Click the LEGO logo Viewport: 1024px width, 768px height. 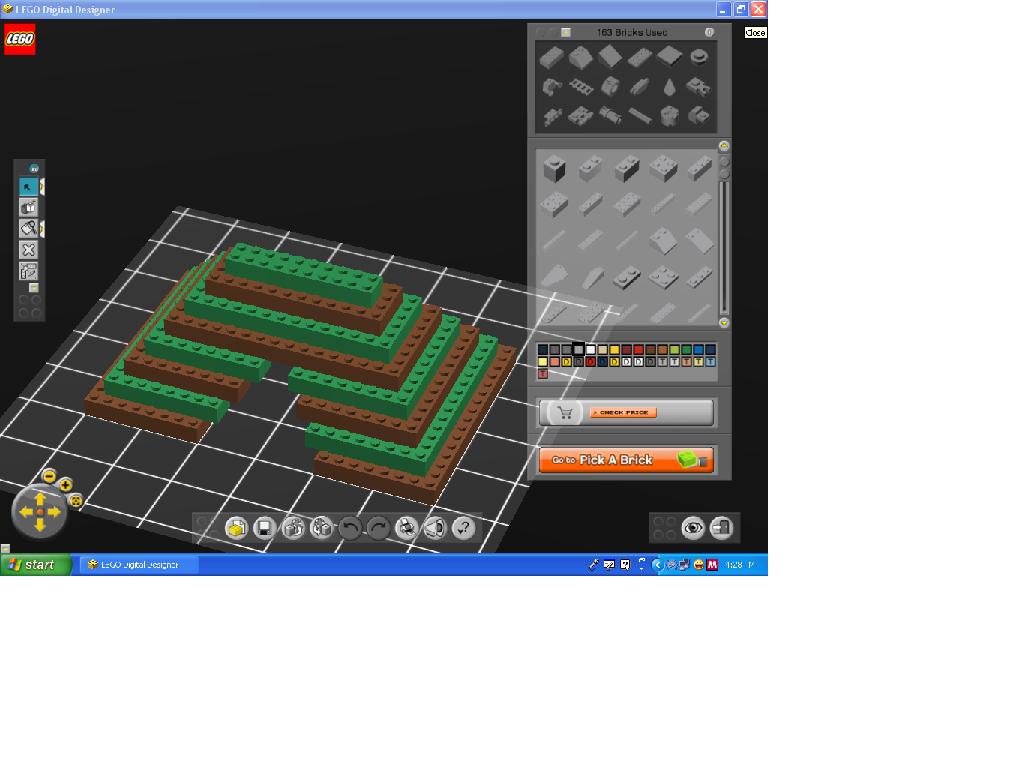point(20,39)
